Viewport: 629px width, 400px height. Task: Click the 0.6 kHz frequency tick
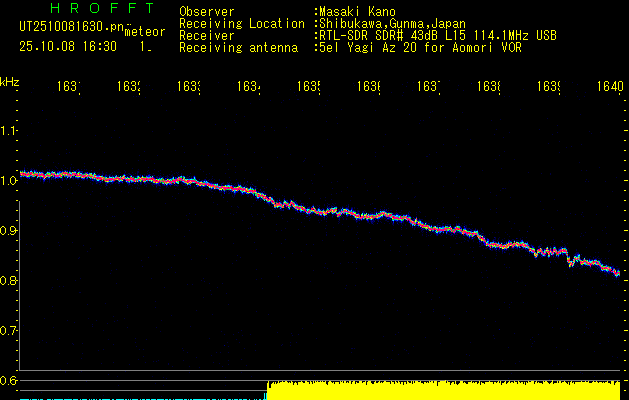point(9,380)
